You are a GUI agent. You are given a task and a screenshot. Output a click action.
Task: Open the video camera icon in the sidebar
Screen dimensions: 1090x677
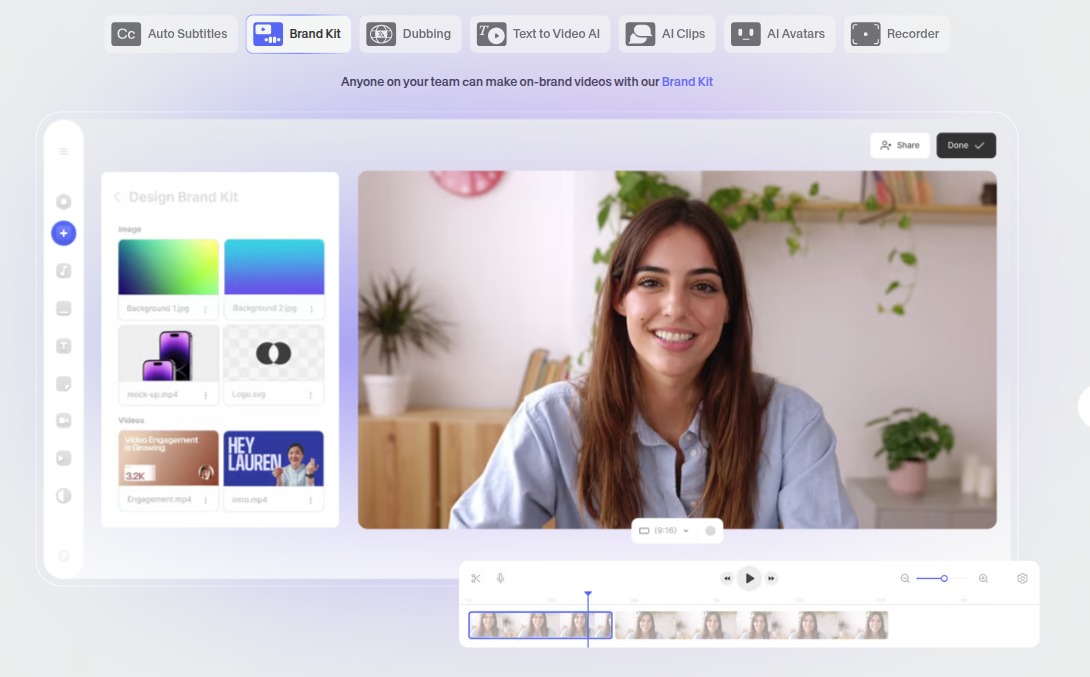click(x=63, y=420)
